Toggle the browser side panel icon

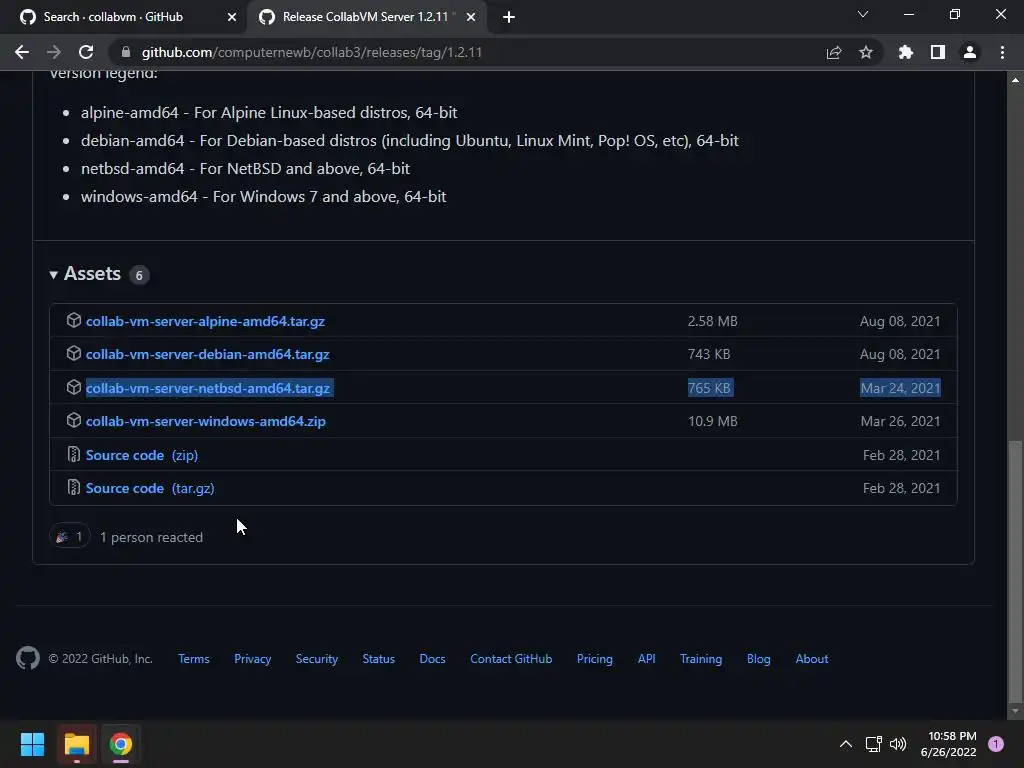click(938, 52)
